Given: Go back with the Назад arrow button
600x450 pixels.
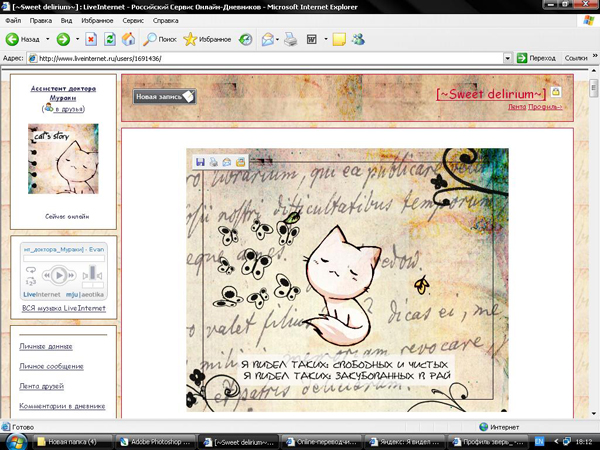Looking at the screenshot, I should (x=22, y=39).
